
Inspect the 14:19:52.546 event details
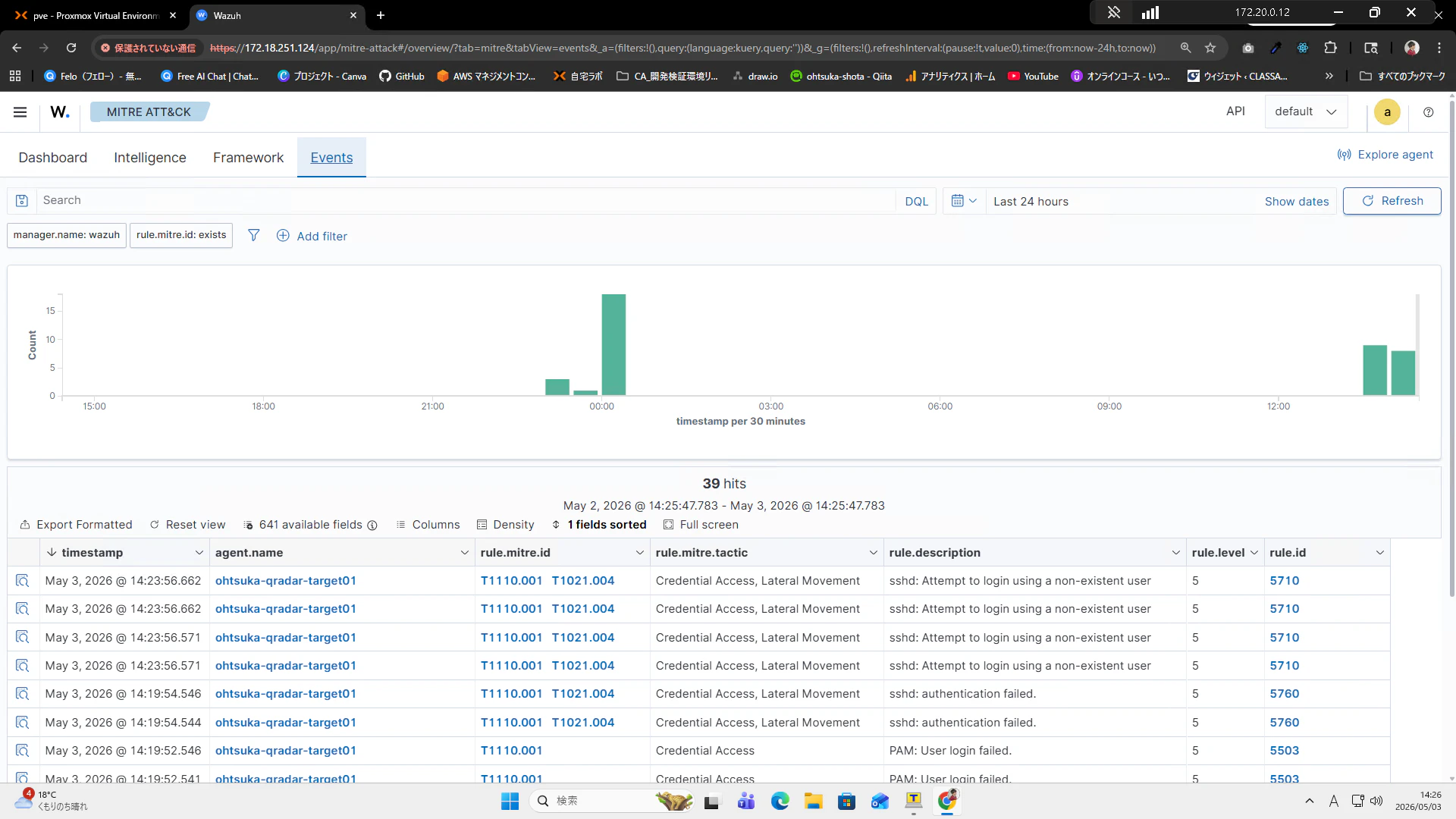tap(22, 751)
